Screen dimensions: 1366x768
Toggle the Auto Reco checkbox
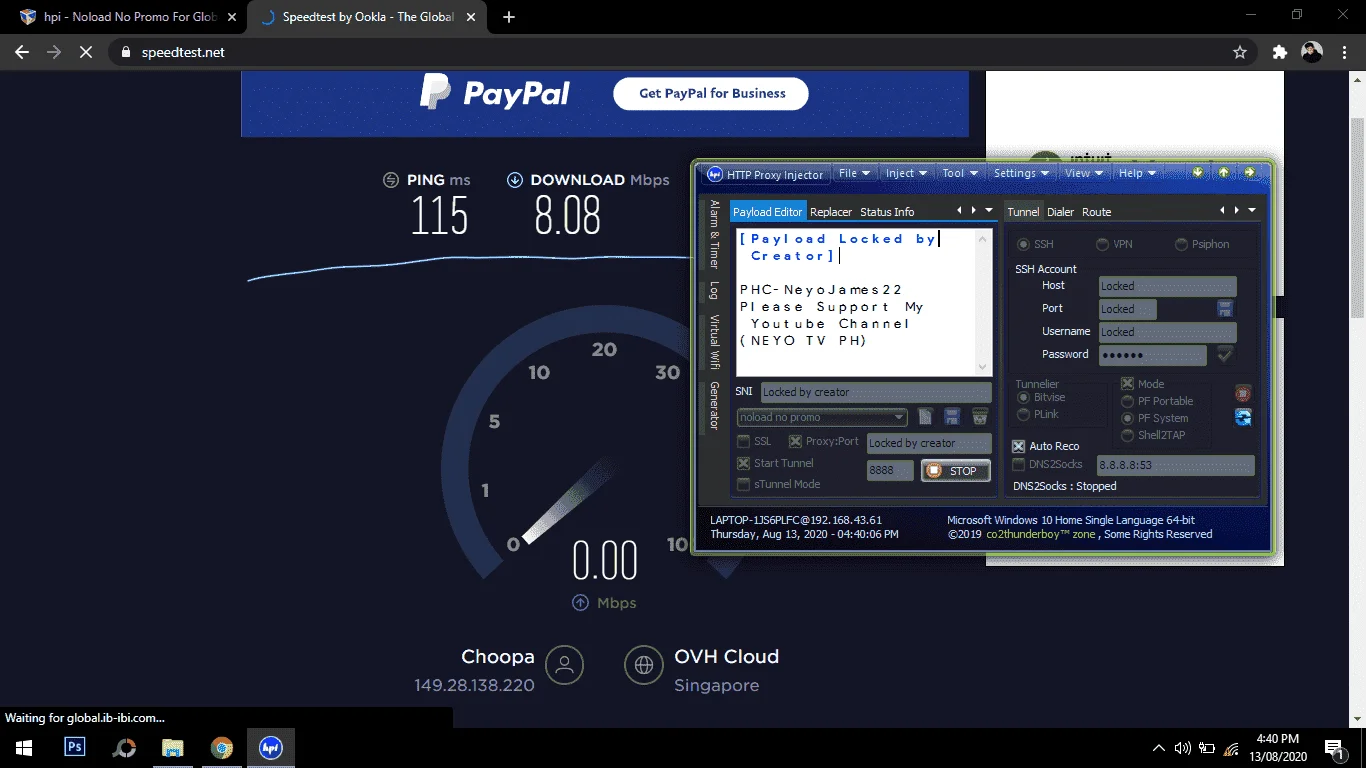click(x=1018, y=446)
